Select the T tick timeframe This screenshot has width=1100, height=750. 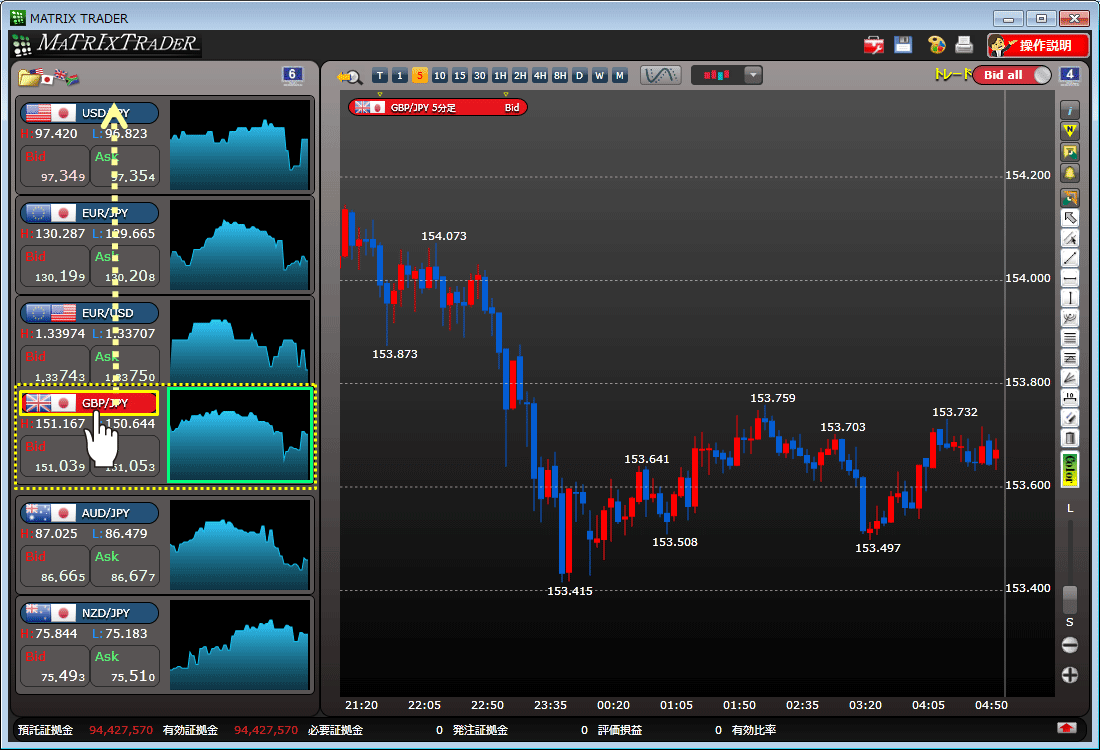tap(380, 76)
